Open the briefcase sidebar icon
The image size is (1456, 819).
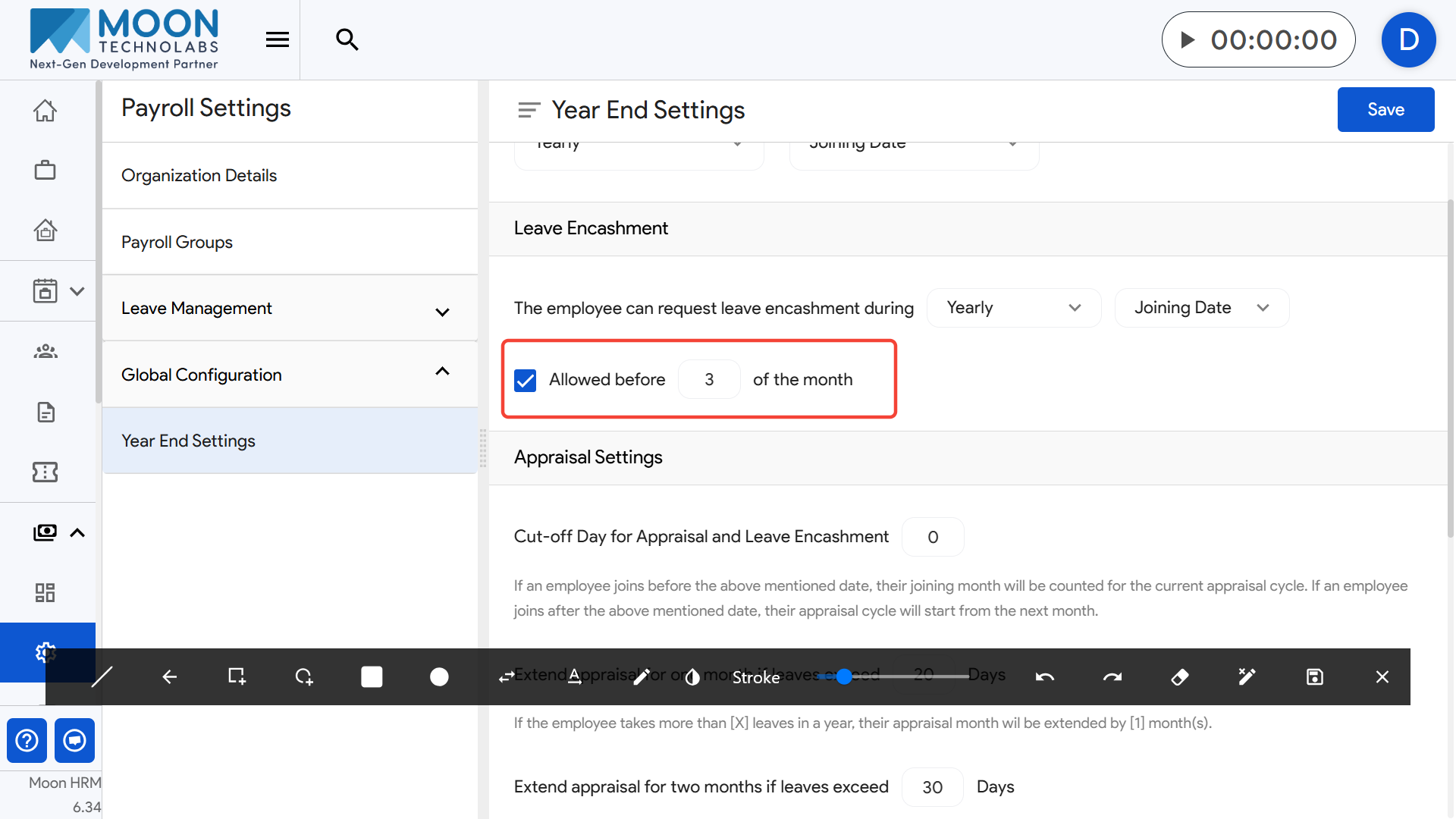tap(45, 170)
